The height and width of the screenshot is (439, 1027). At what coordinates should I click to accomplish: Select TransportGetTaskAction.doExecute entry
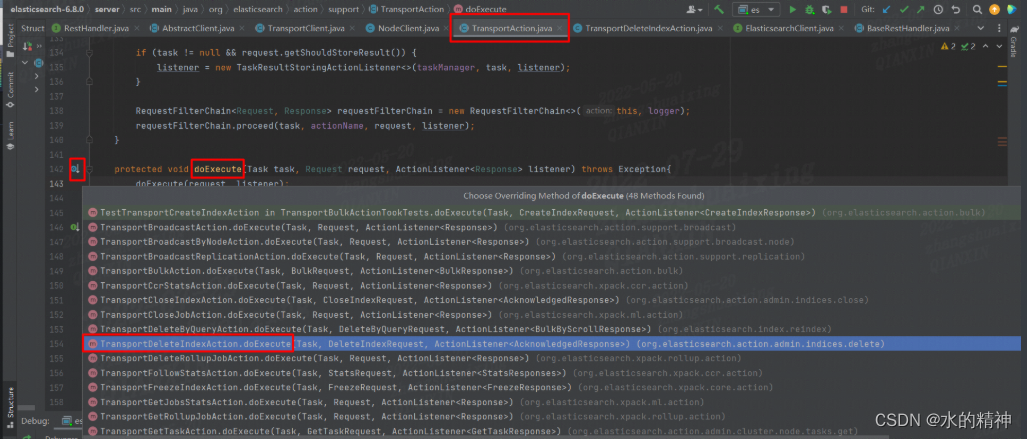[552, 430]
